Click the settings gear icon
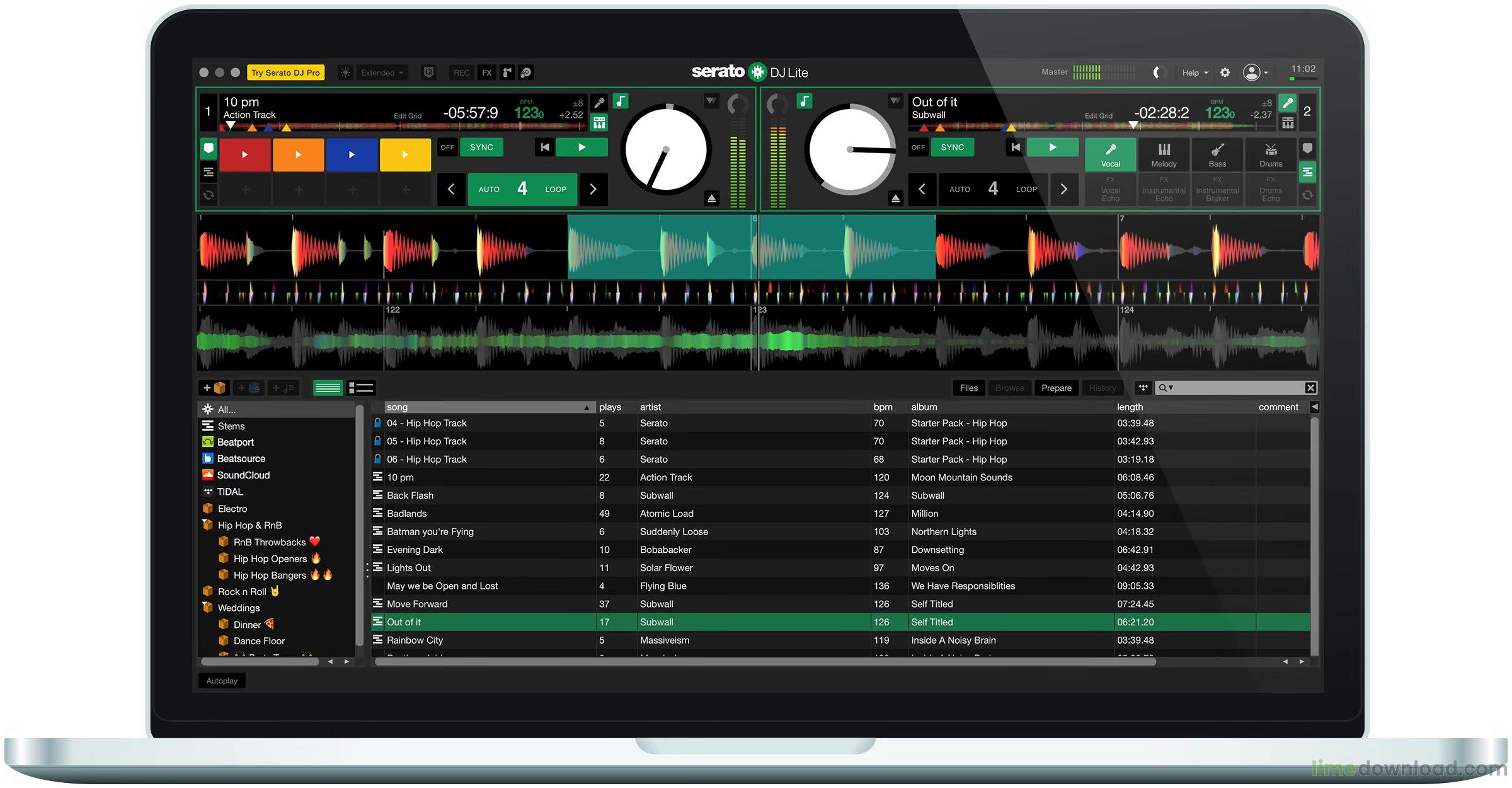This screenshot has height=788, width=1512. coord(1225,72)
